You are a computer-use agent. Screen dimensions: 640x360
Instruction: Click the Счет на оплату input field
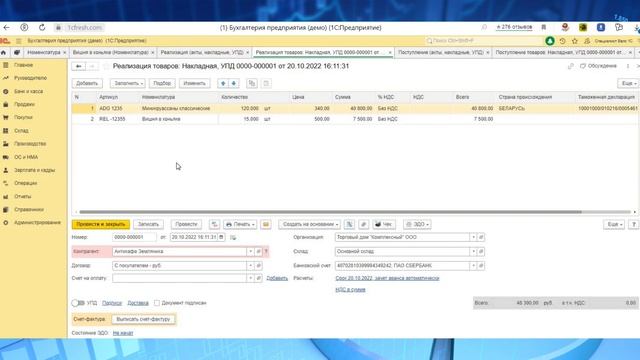click(179, 278)
